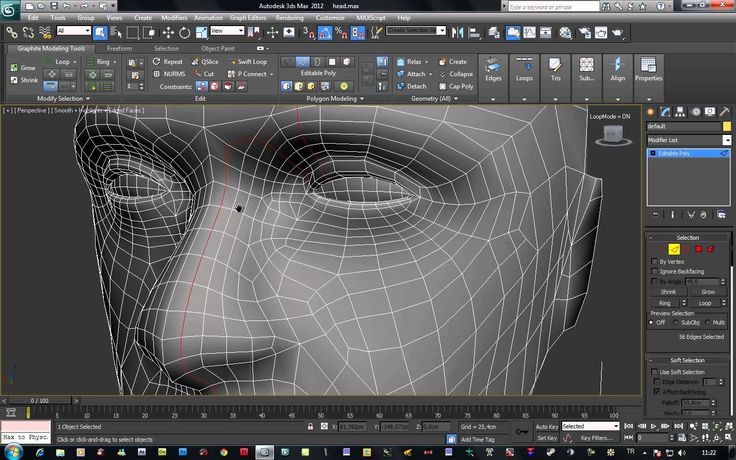Switch to the Freeform ribbon tab
Screen dimensions: 736x460
119,48
